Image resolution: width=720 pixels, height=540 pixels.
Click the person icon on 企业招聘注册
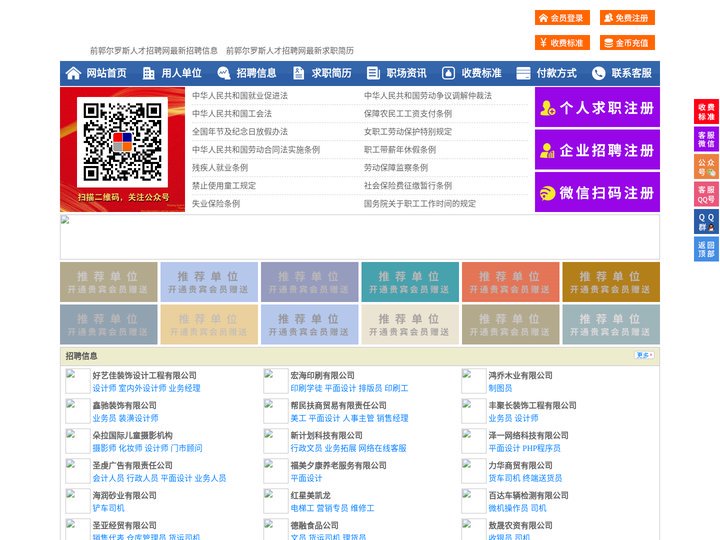[x=547, y=150]
